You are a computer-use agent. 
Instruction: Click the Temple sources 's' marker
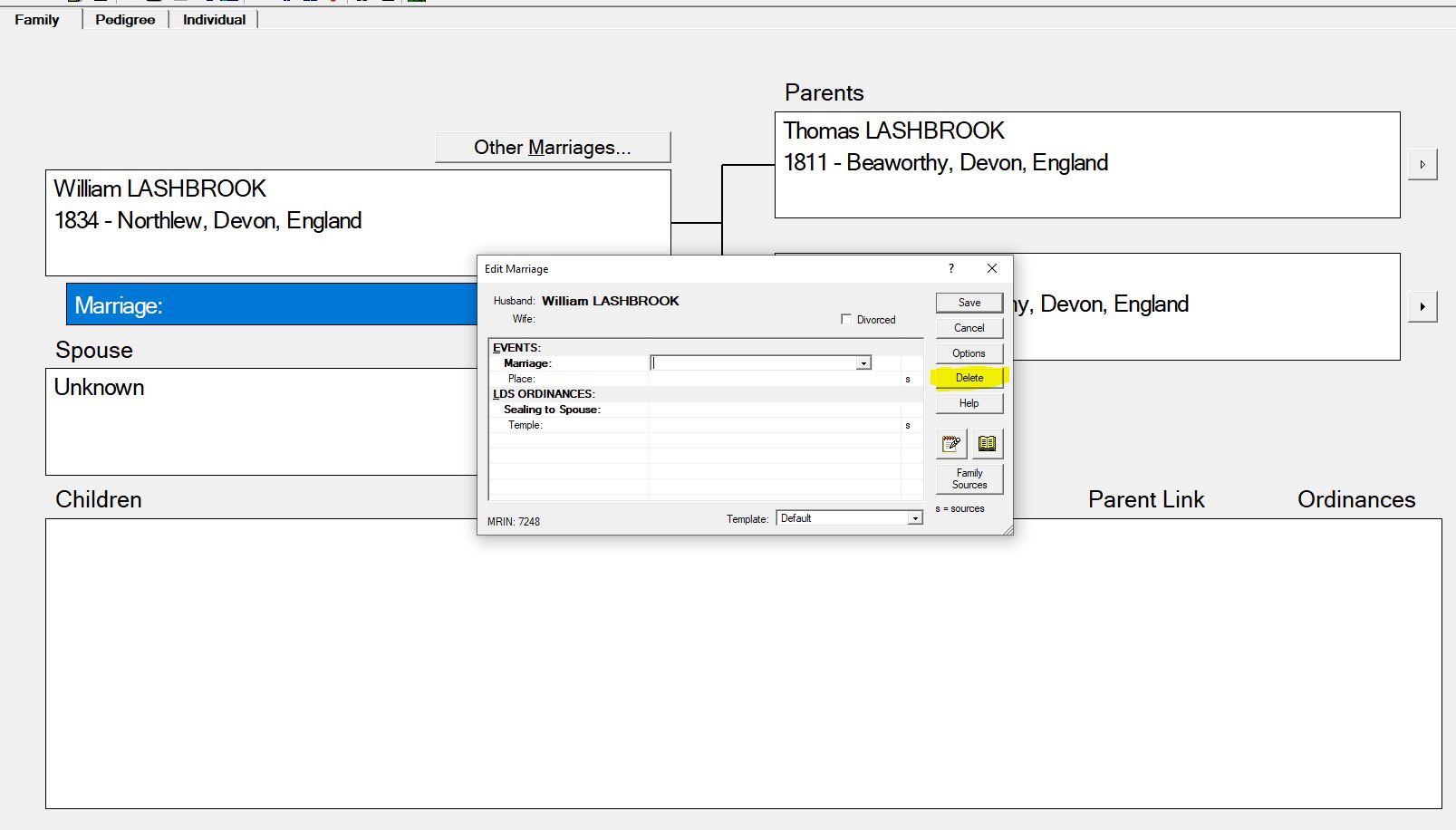pos(908,425)
